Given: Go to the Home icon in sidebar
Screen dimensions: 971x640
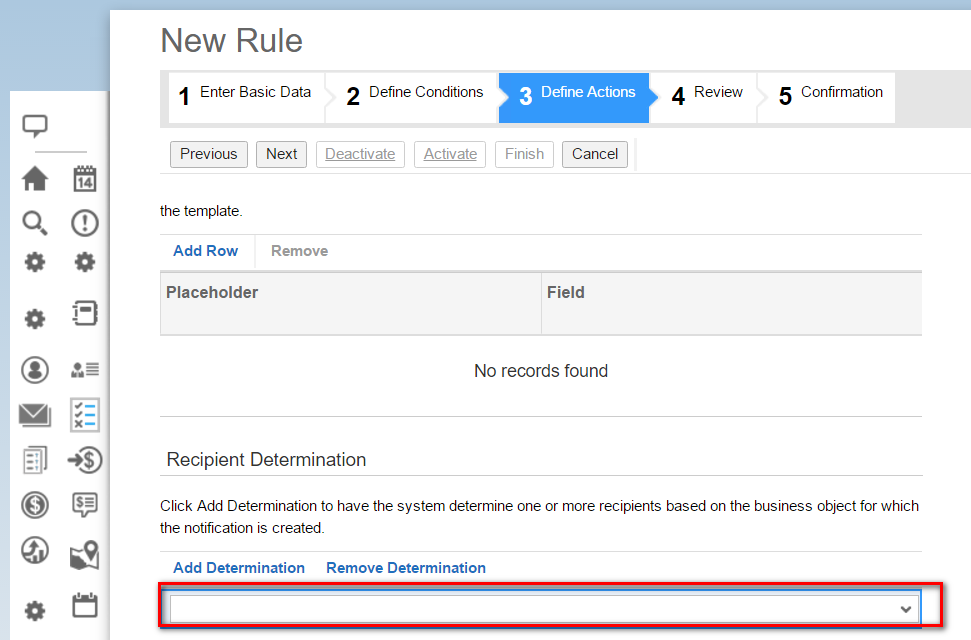Looking at the screenshot, I should click(x=35, y=179).
